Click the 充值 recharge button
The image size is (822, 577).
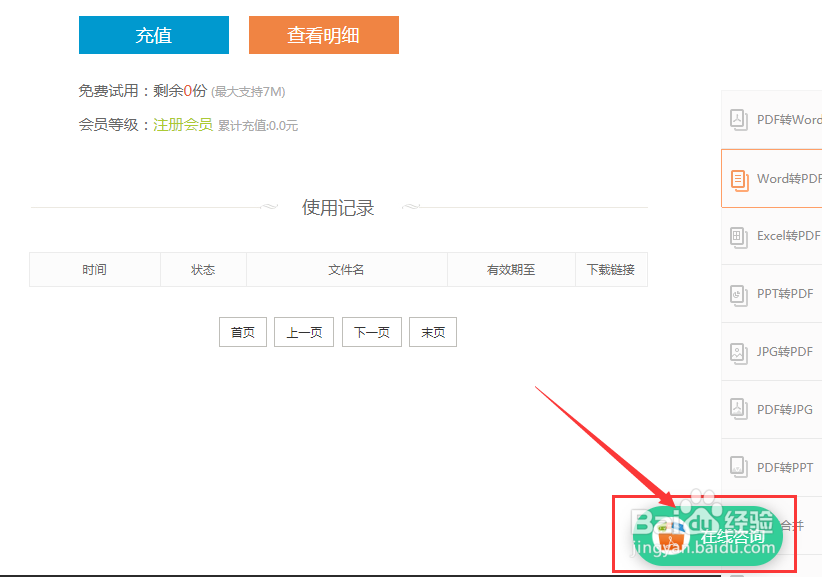pyautogui.click(x=153, y=34)
